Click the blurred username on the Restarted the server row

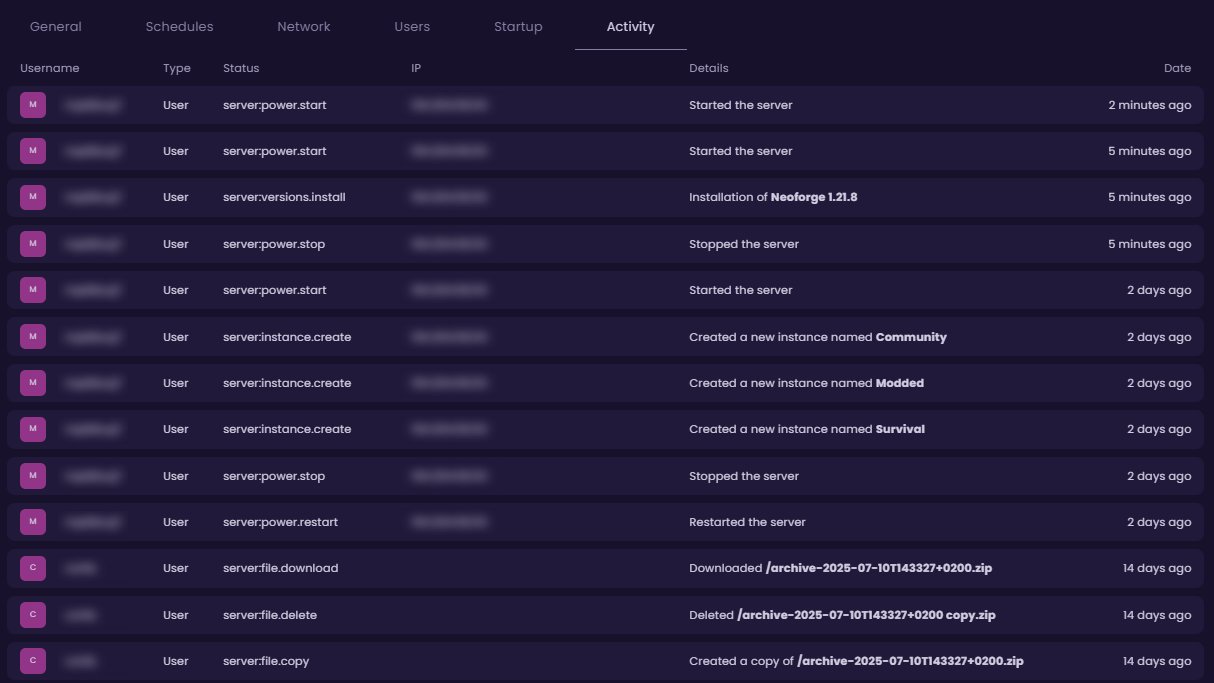[x=93, y=522]
